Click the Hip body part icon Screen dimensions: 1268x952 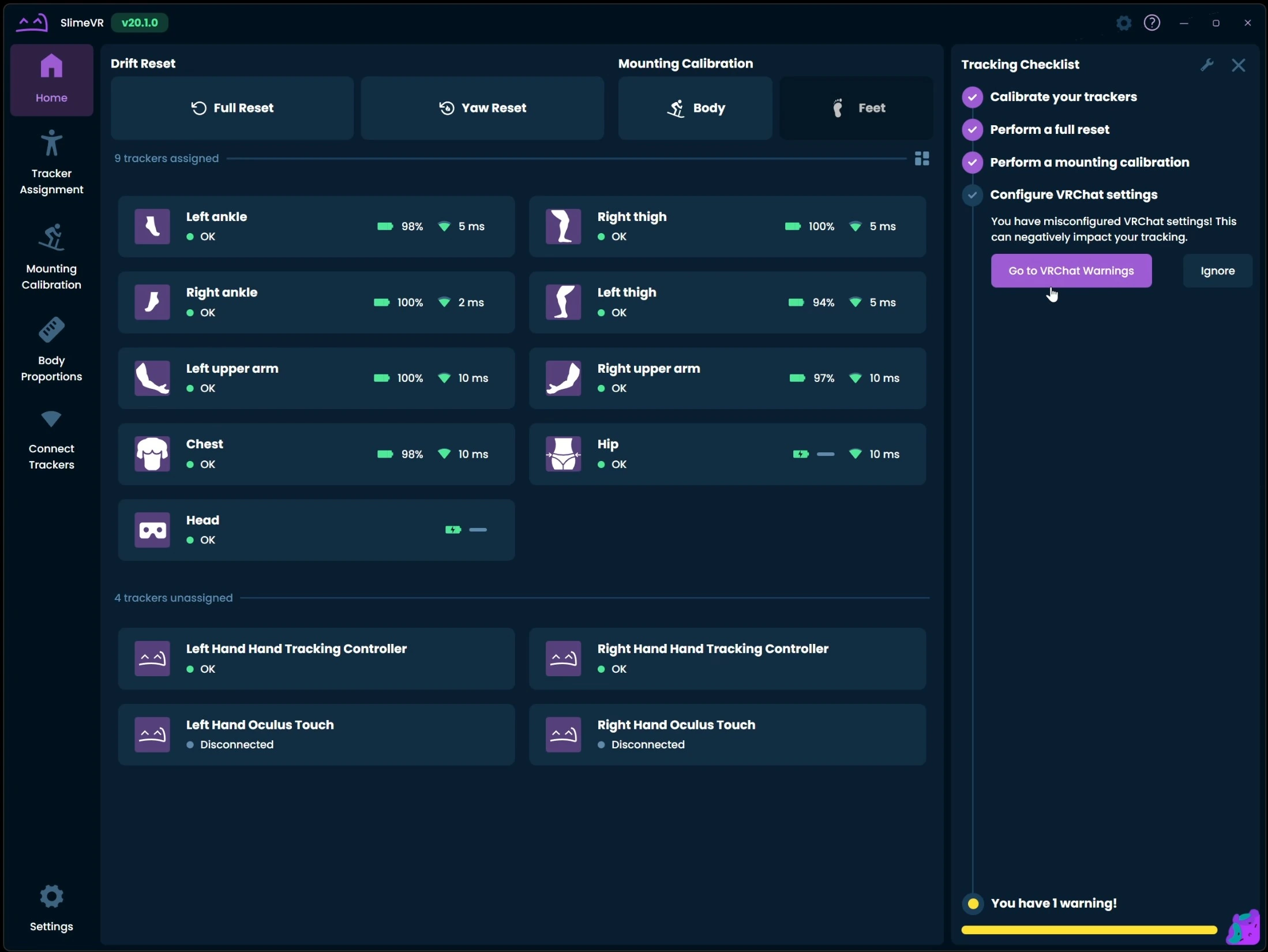pyautogui.click(x=564, y=453)
